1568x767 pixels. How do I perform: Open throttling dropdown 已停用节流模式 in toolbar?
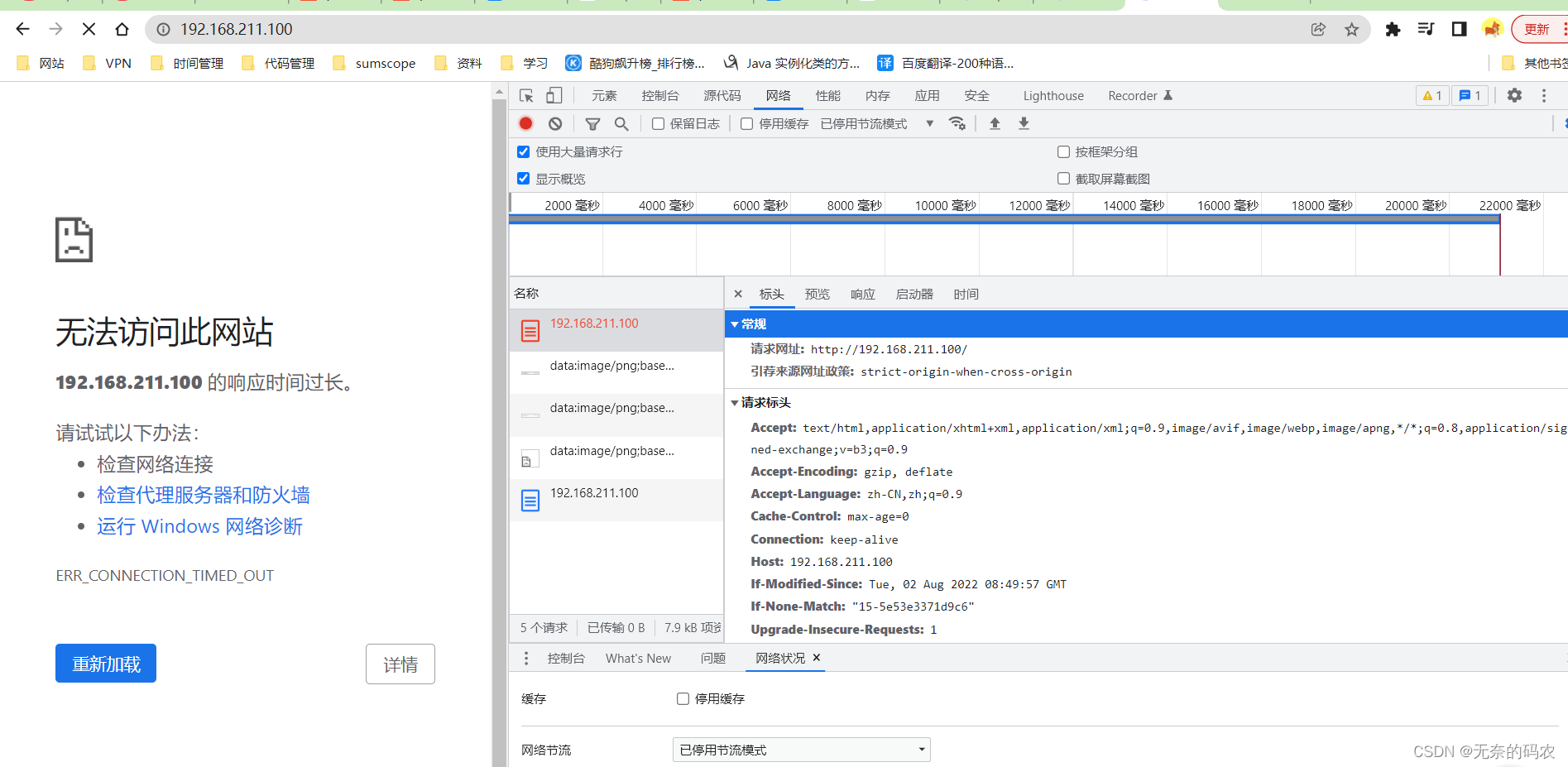point(877,124)
